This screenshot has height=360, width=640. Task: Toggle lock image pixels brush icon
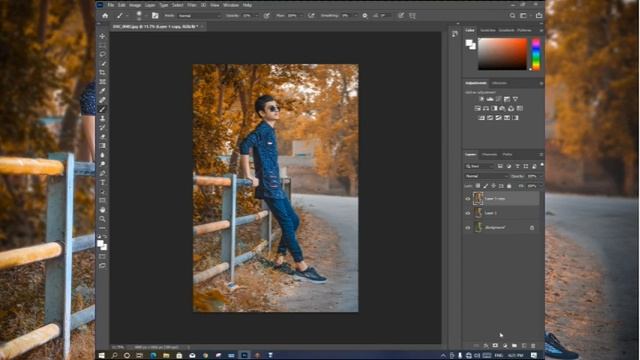coord(485,186)
